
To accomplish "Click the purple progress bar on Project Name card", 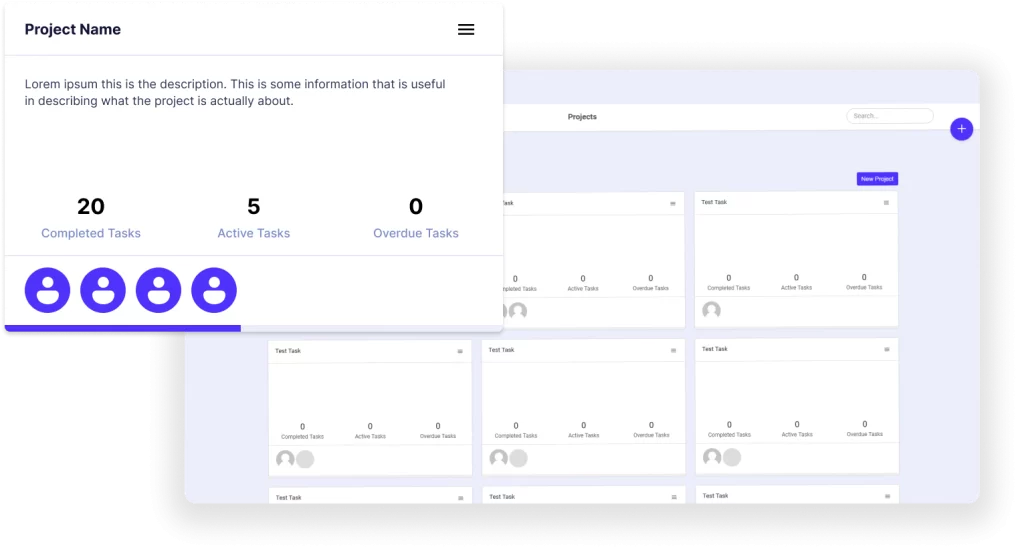I will (x=122, y=328).
